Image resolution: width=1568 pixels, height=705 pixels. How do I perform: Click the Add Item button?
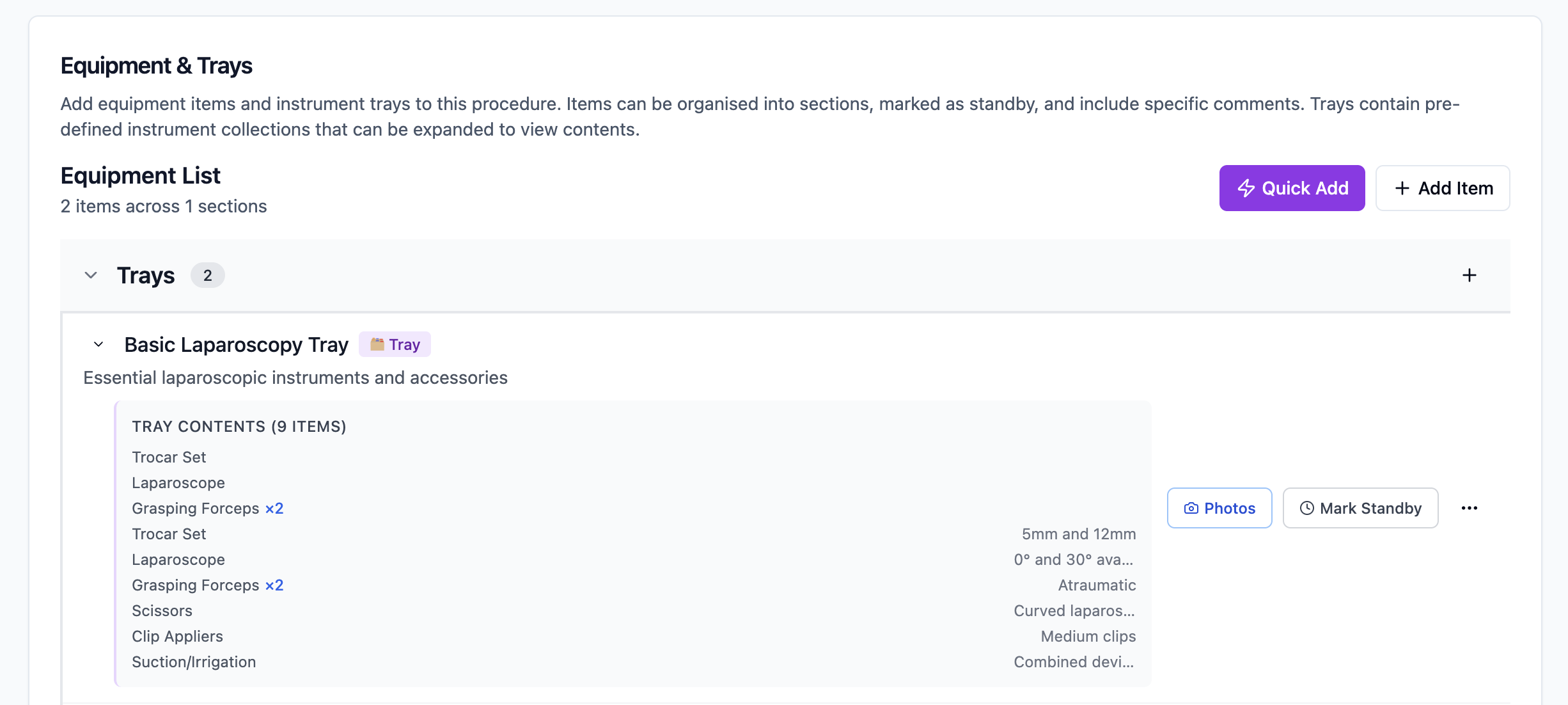point(1442,188)
